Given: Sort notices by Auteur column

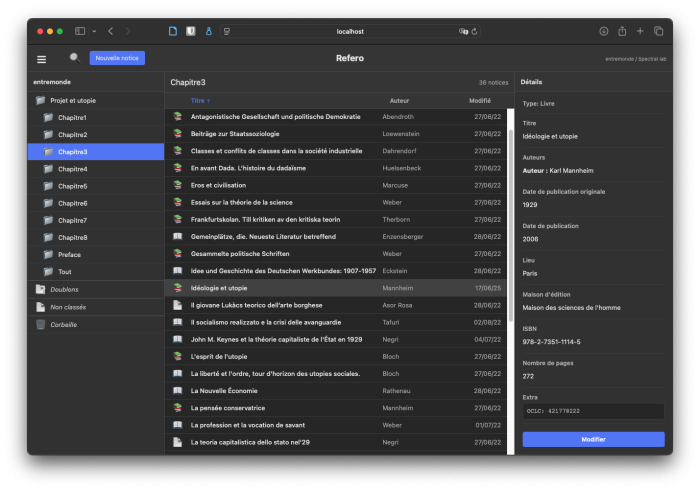Looking at the screenshot, I should (399, 101).
